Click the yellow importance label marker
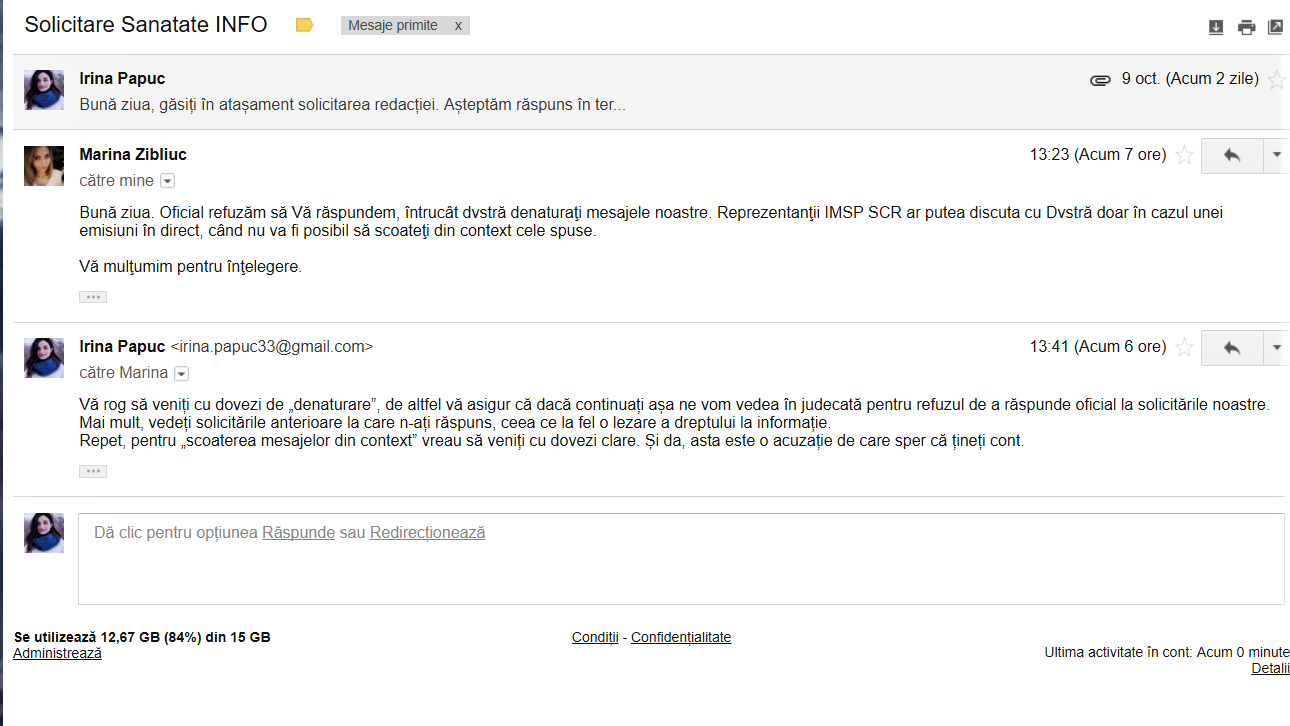The width and height of the screenshot is (1290, 726). (x=304, y=25)
